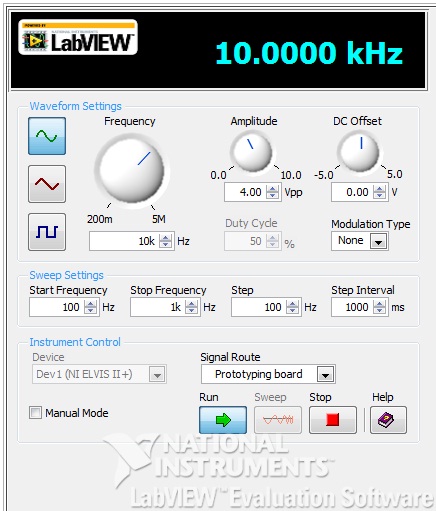Click the Frequency Hz input field
Viewport: 436px width, 511px height.
pos(124,241)
